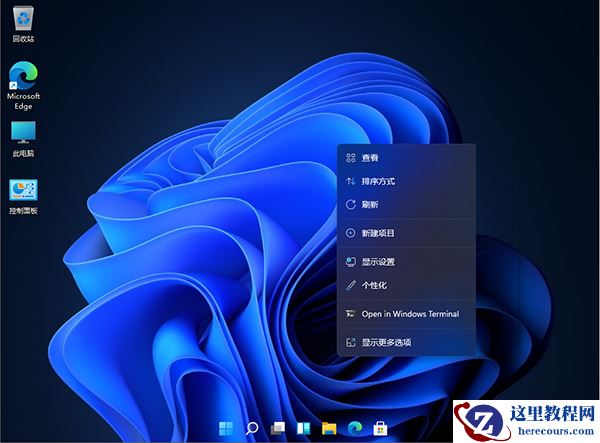
Task: Launch Edge from the taskbar
Action: coord(355,428)
